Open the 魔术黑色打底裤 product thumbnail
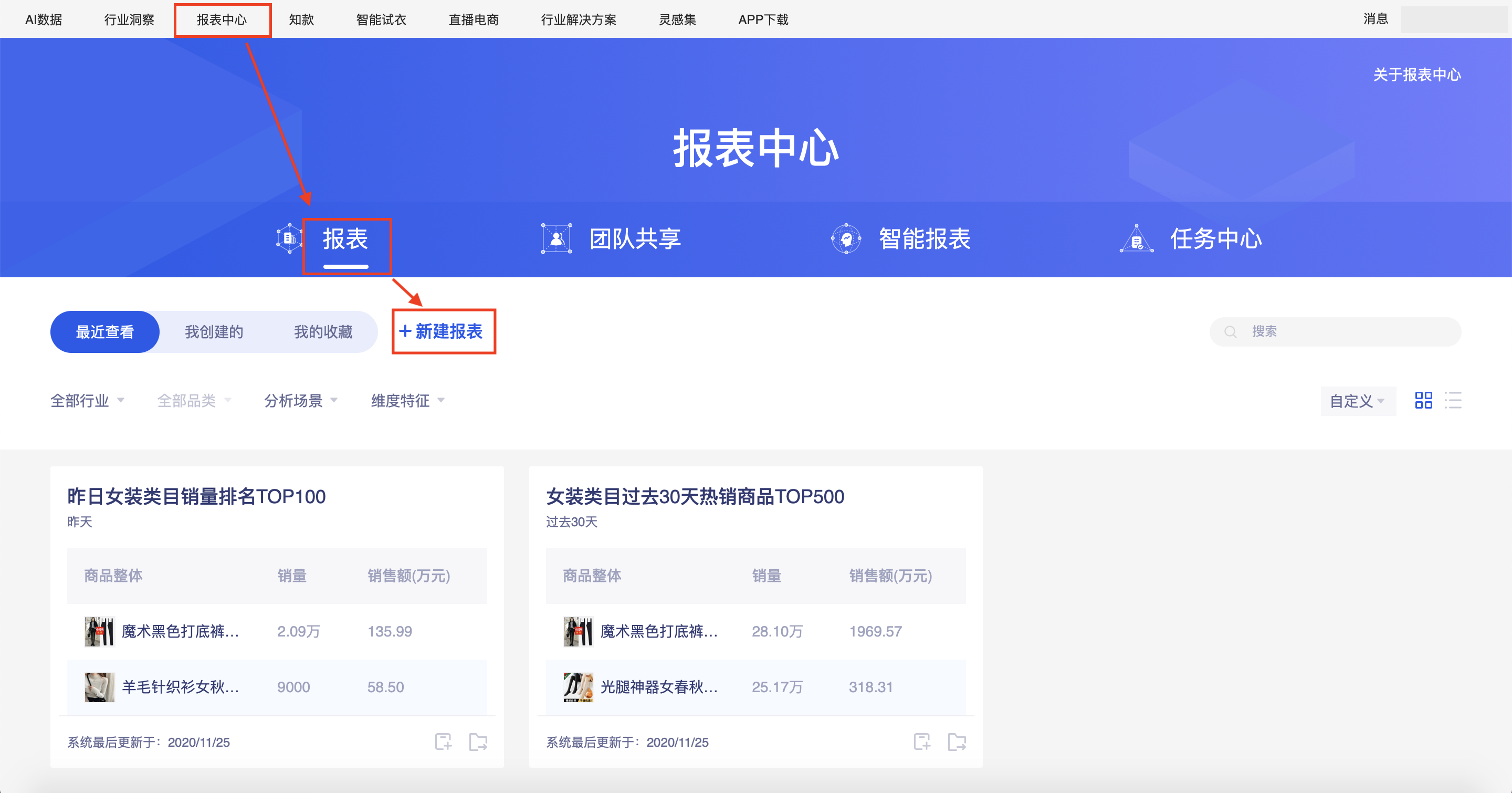 [x=100, y=631]
